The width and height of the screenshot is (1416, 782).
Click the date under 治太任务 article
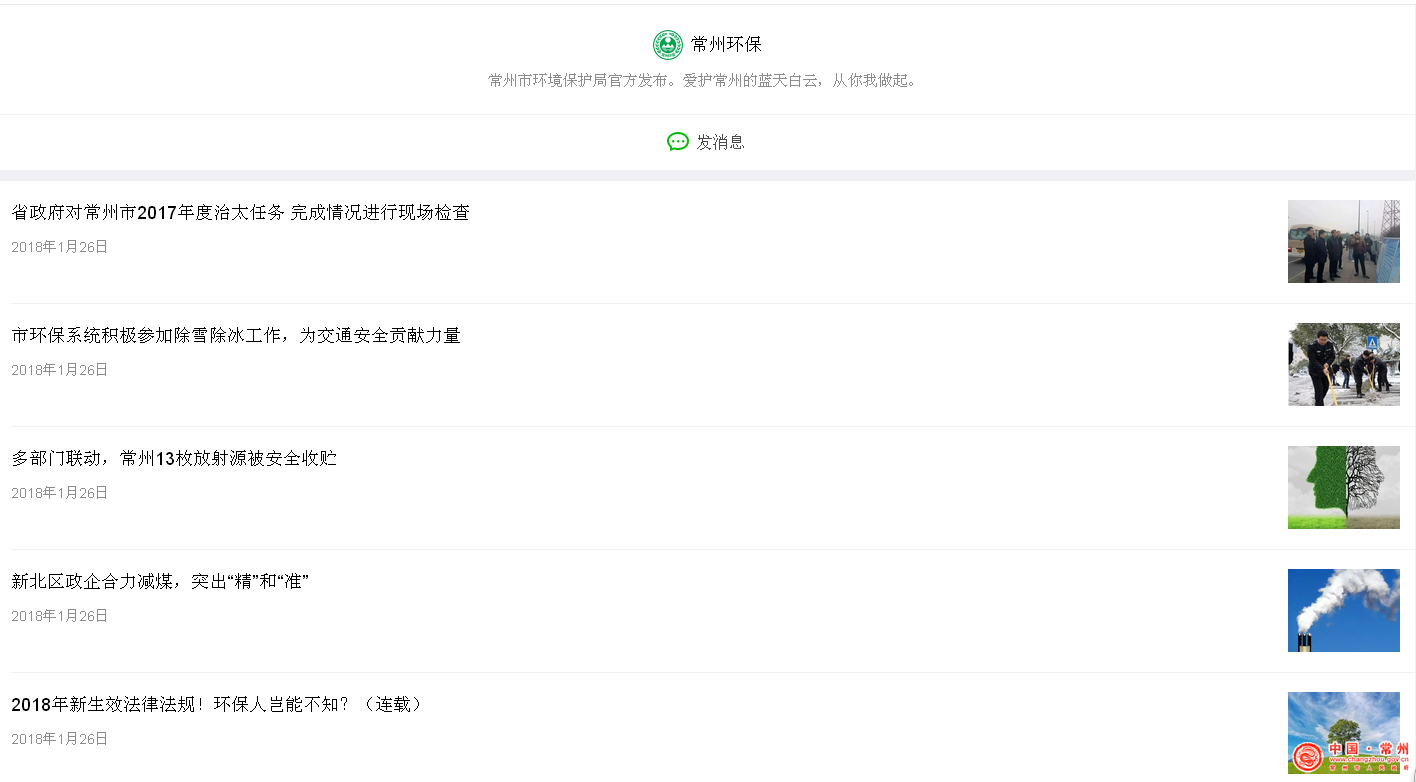60,247
